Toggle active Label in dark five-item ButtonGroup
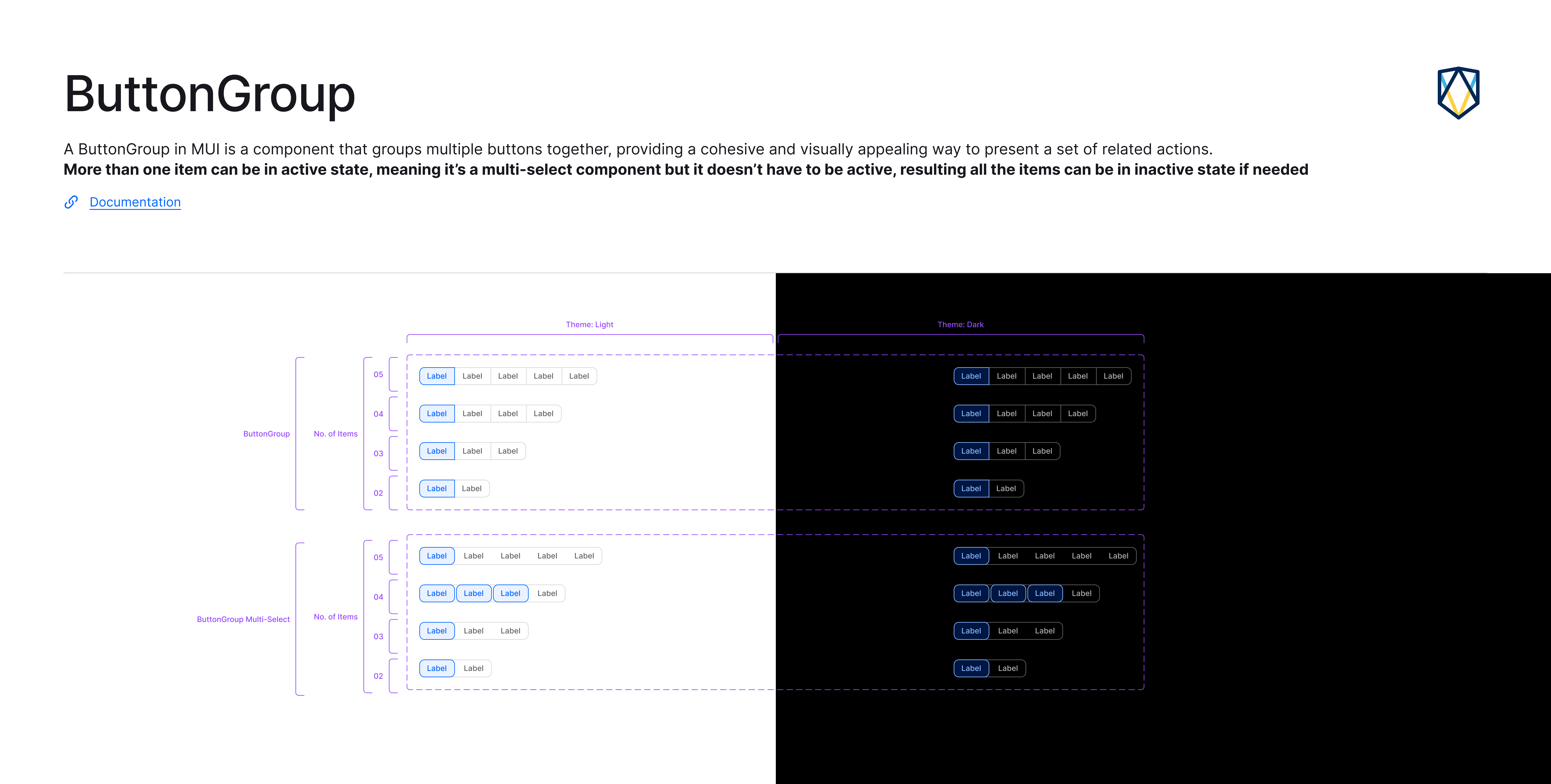 click(x=971, y=376)
